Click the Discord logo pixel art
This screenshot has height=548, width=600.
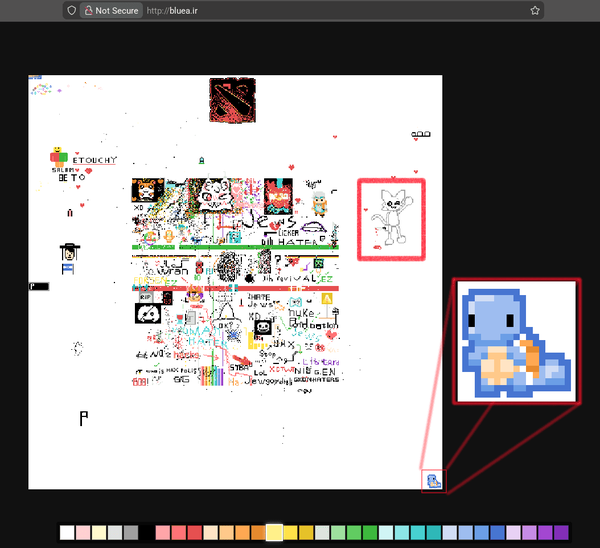pyautogui.click(x=148, y=313)
